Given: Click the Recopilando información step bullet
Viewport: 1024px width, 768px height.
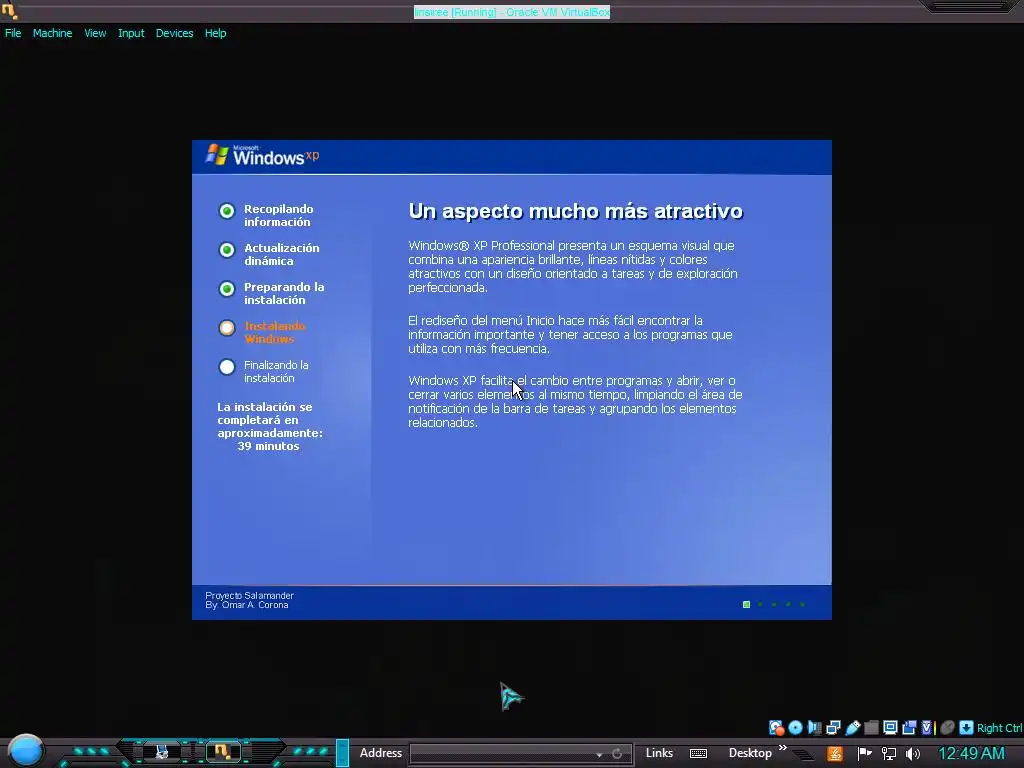Looking at the screenshot, I should (x=227, y=211).
